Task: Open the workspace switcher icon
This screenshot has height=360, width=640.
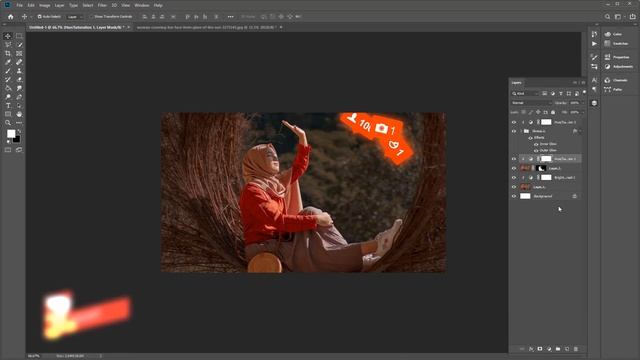Action: click(x=619, y=17)
